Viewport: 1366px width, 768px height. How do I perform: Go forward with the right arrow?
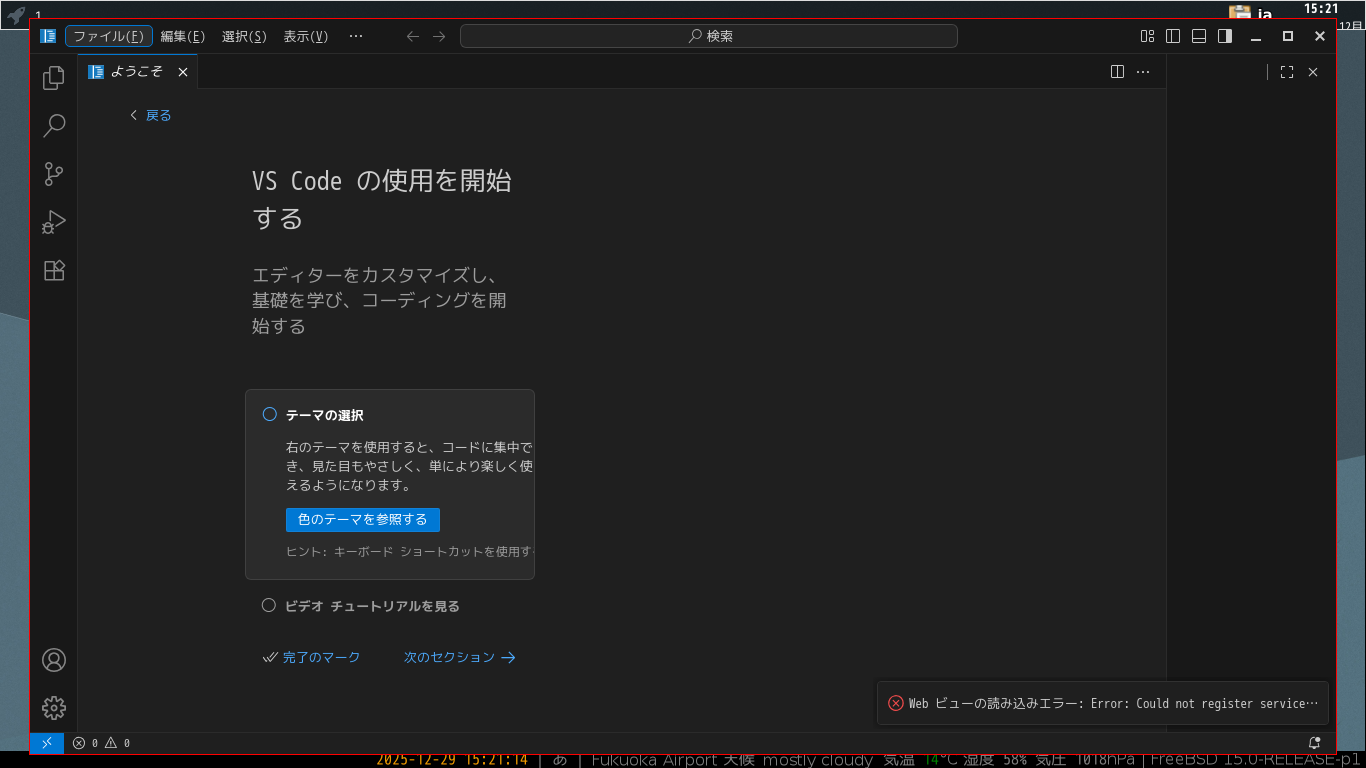point(439,36)
